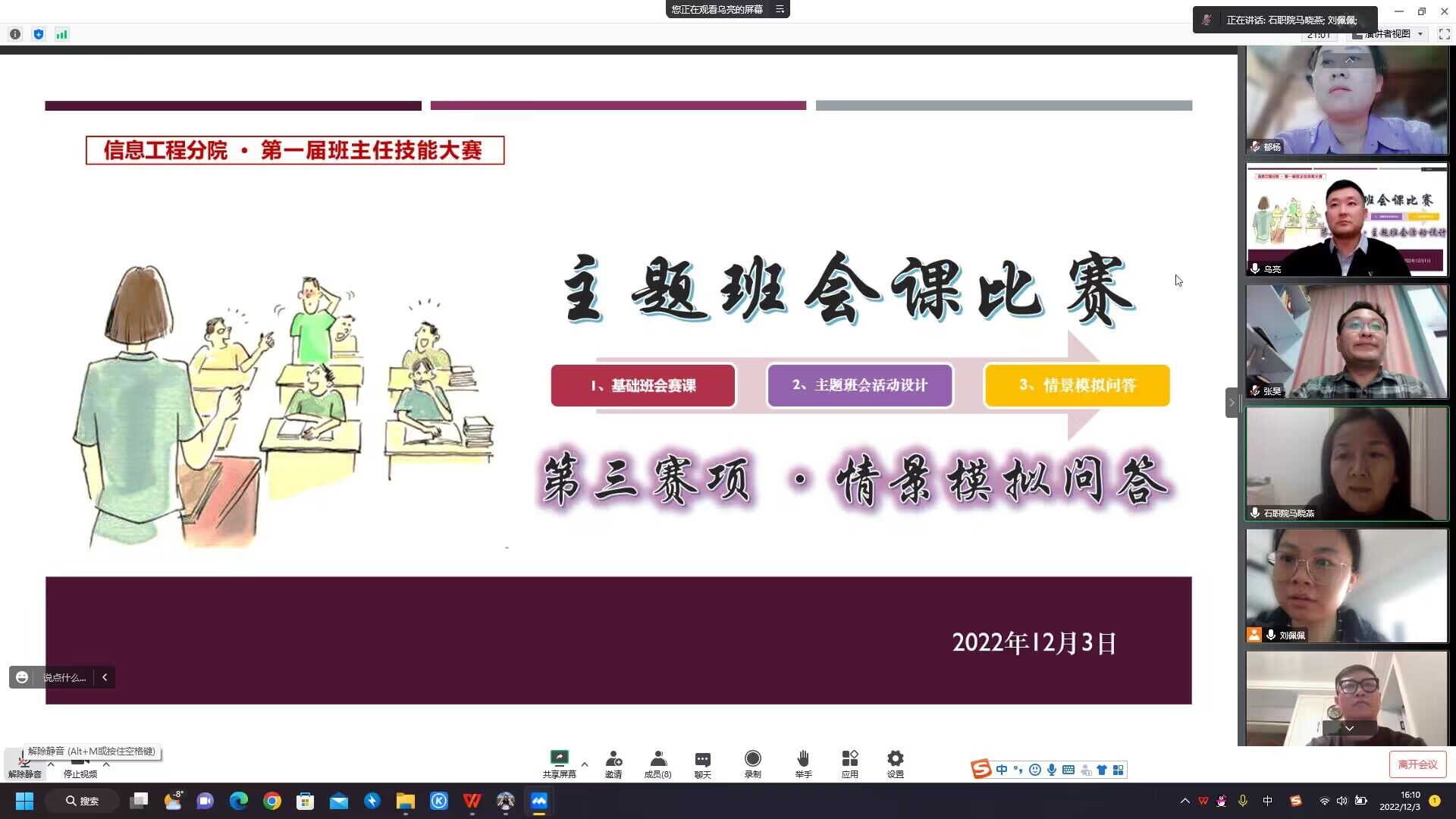Click the Raise Hand (举手) icon
Viewport: 1456px width, 819px height.
click(x=803, y=760)
